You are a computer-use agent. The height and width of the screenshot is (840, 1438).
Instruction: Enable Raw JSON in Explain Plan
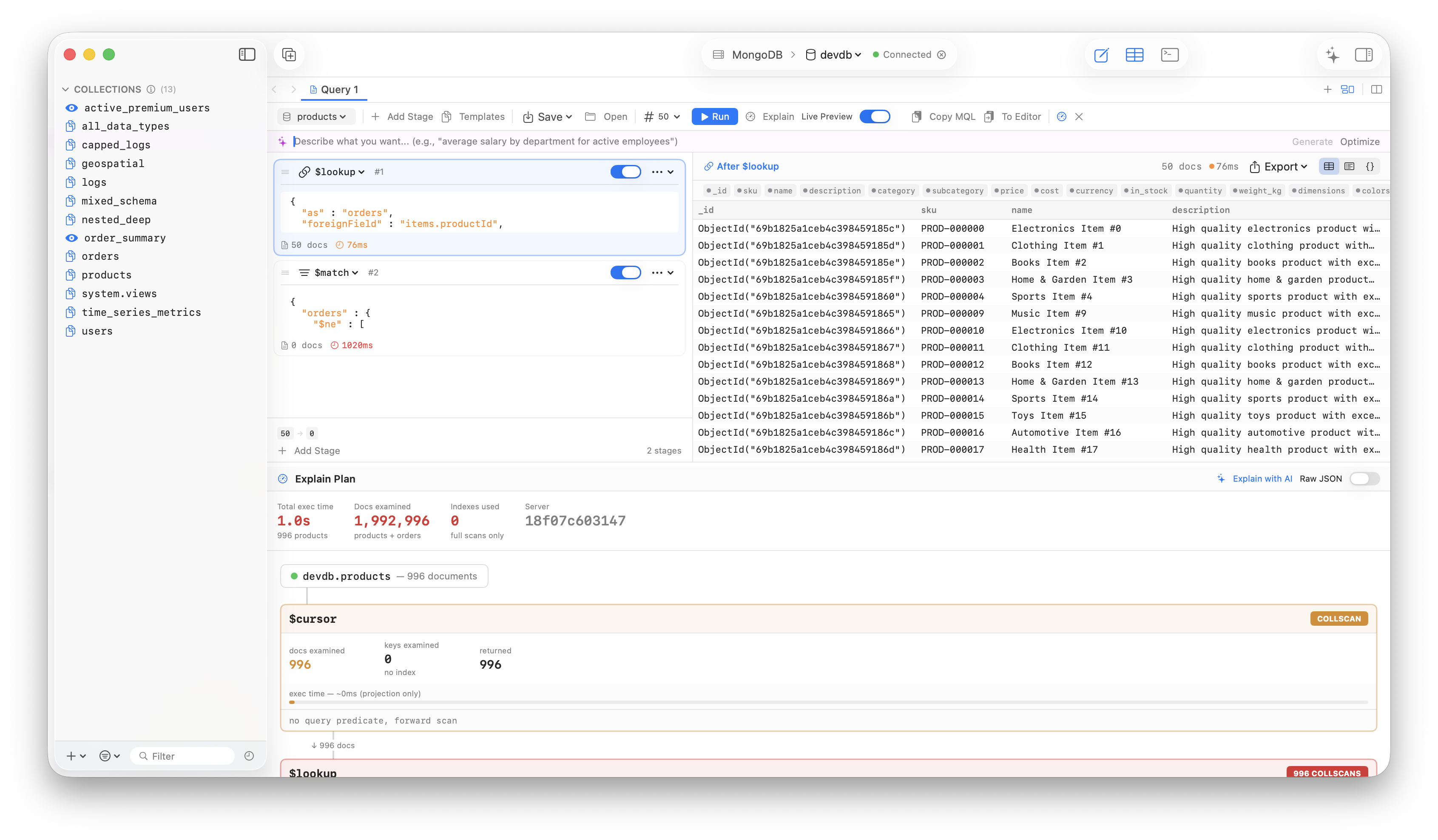click(1364, 479)
